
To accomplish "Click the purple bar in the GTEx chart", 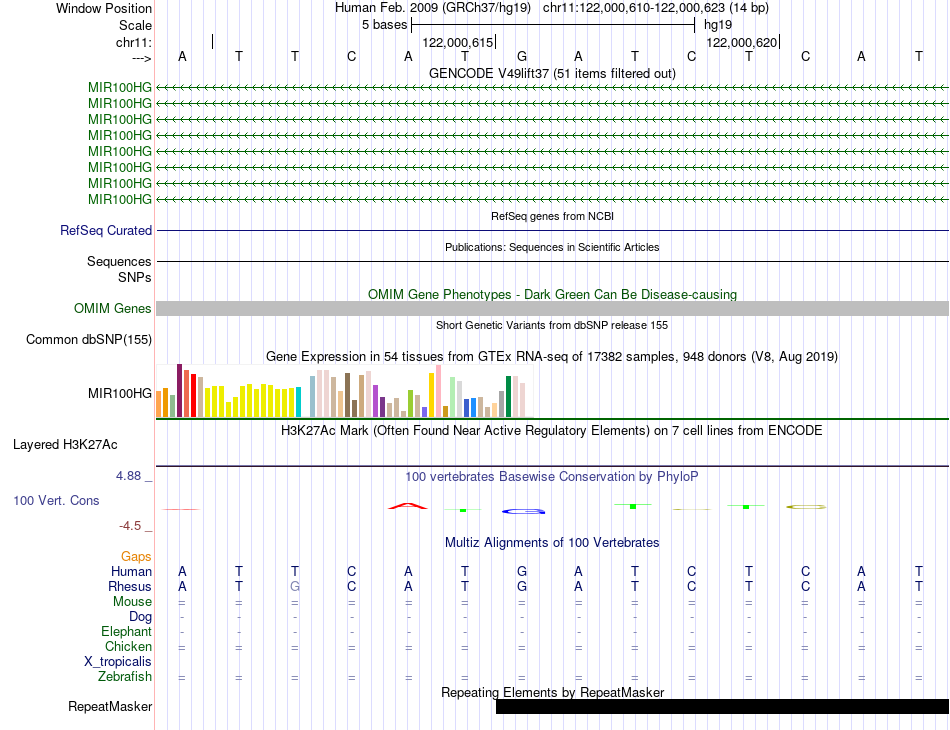I will (x=376, y=401).
